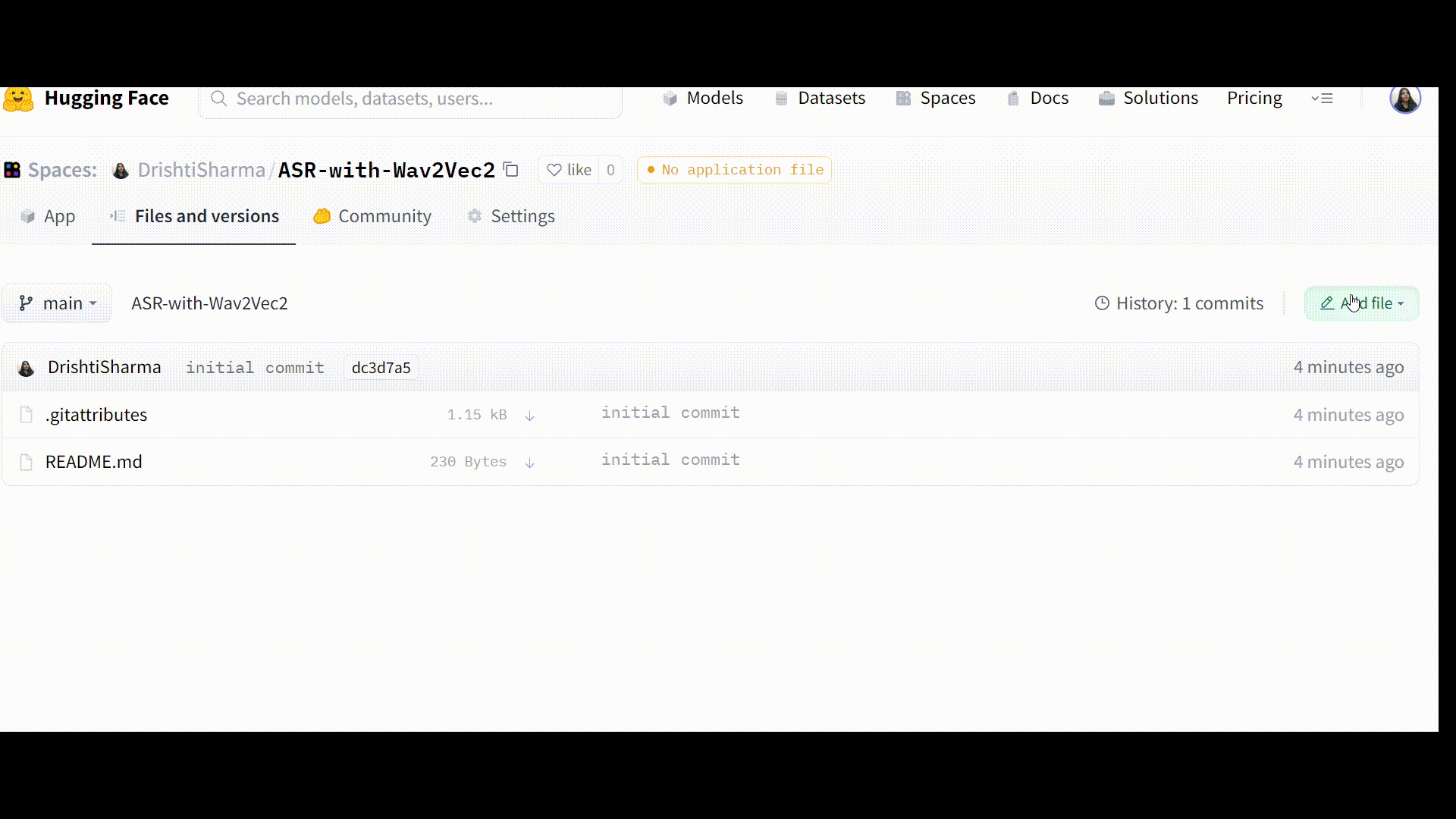Click the git branch icon next to main

[26, 303]
